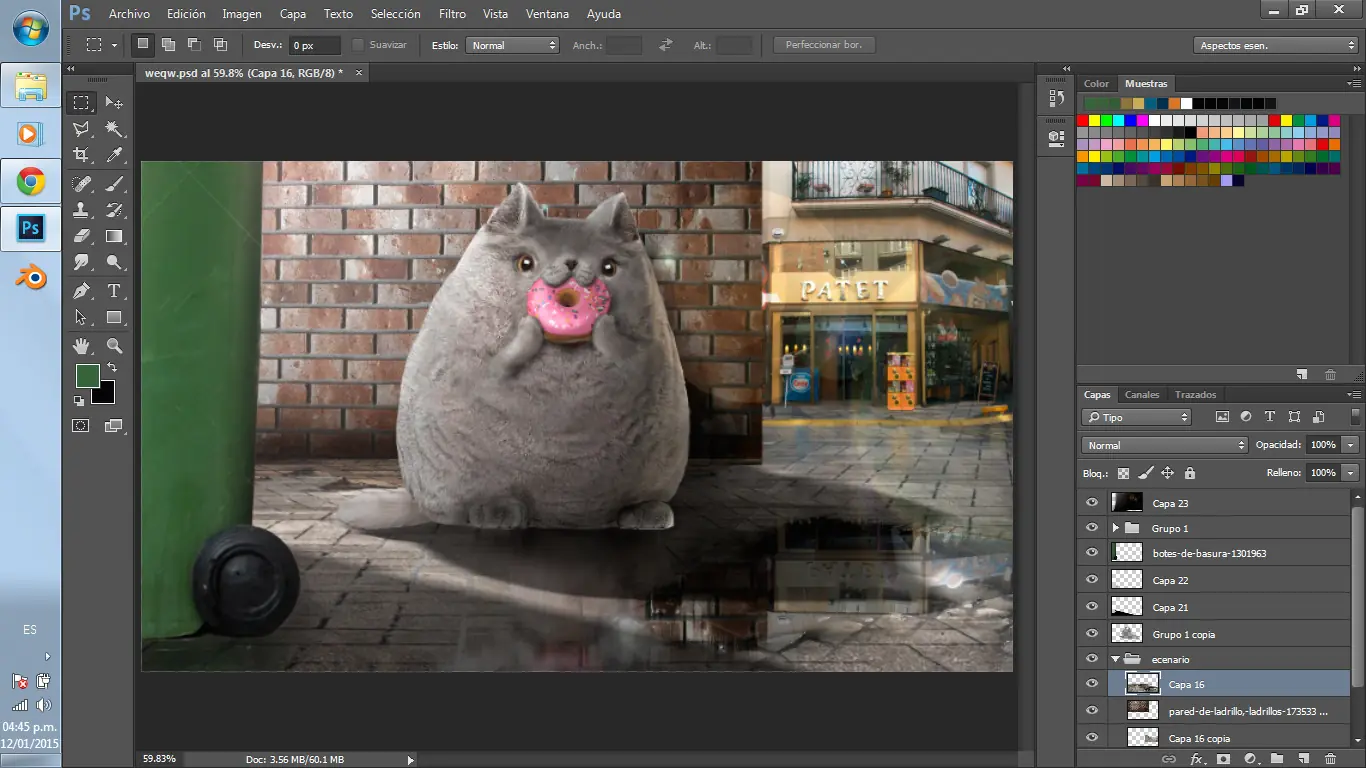Create a new group folder
Image resolution: width=1366 pixels, height=768 pixels.
(x=1277, y=759)
